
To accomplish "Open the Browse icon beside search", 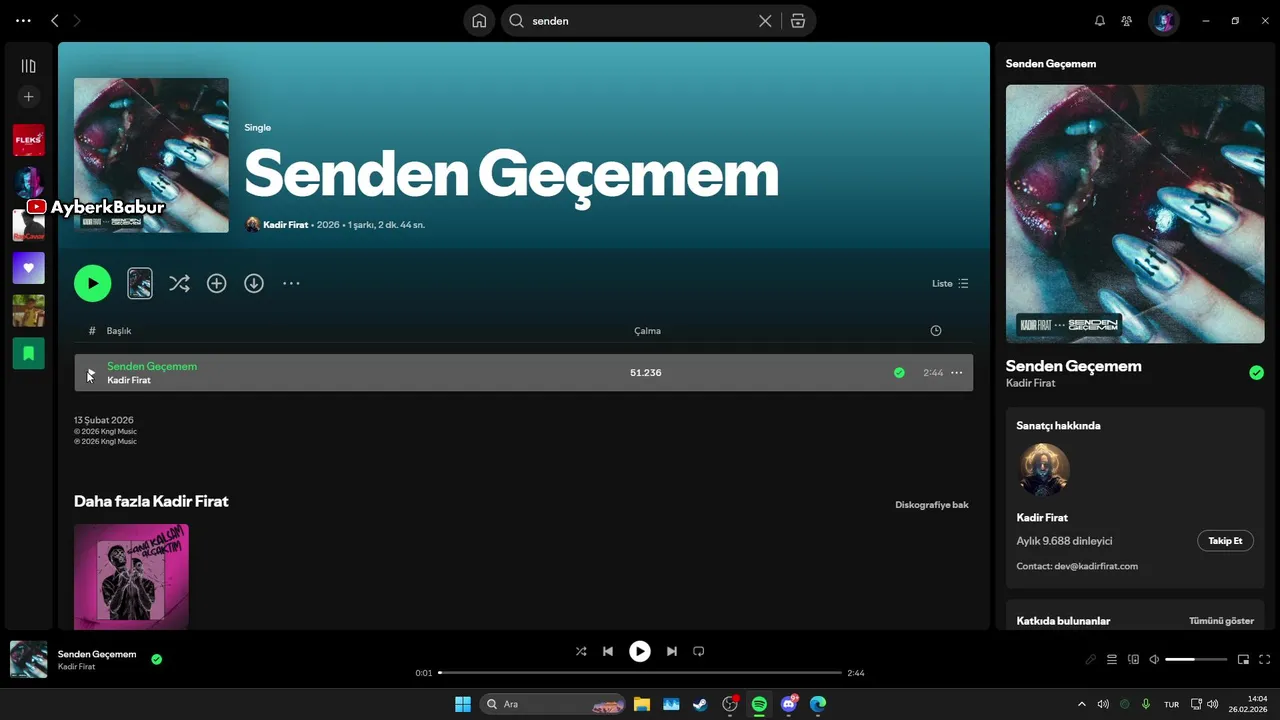I will coord(797,20).
